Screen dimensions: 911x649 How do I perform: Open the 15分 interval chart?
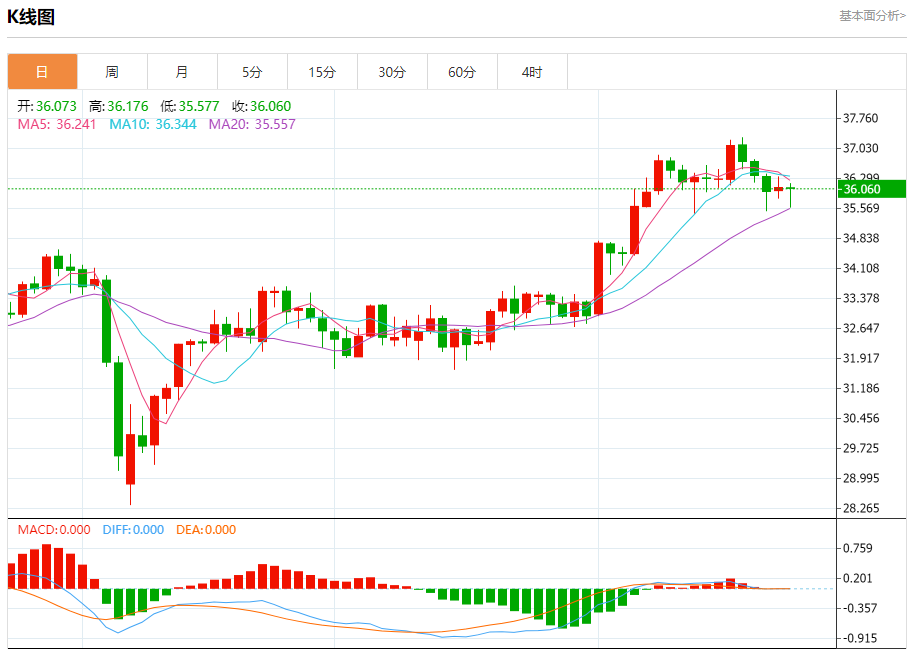[322, 72]
